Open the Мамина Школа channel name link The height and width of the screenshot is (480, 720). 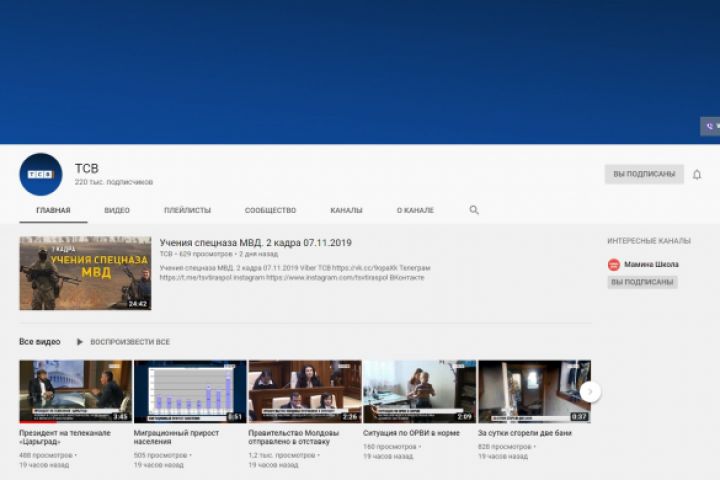[651, 265]
